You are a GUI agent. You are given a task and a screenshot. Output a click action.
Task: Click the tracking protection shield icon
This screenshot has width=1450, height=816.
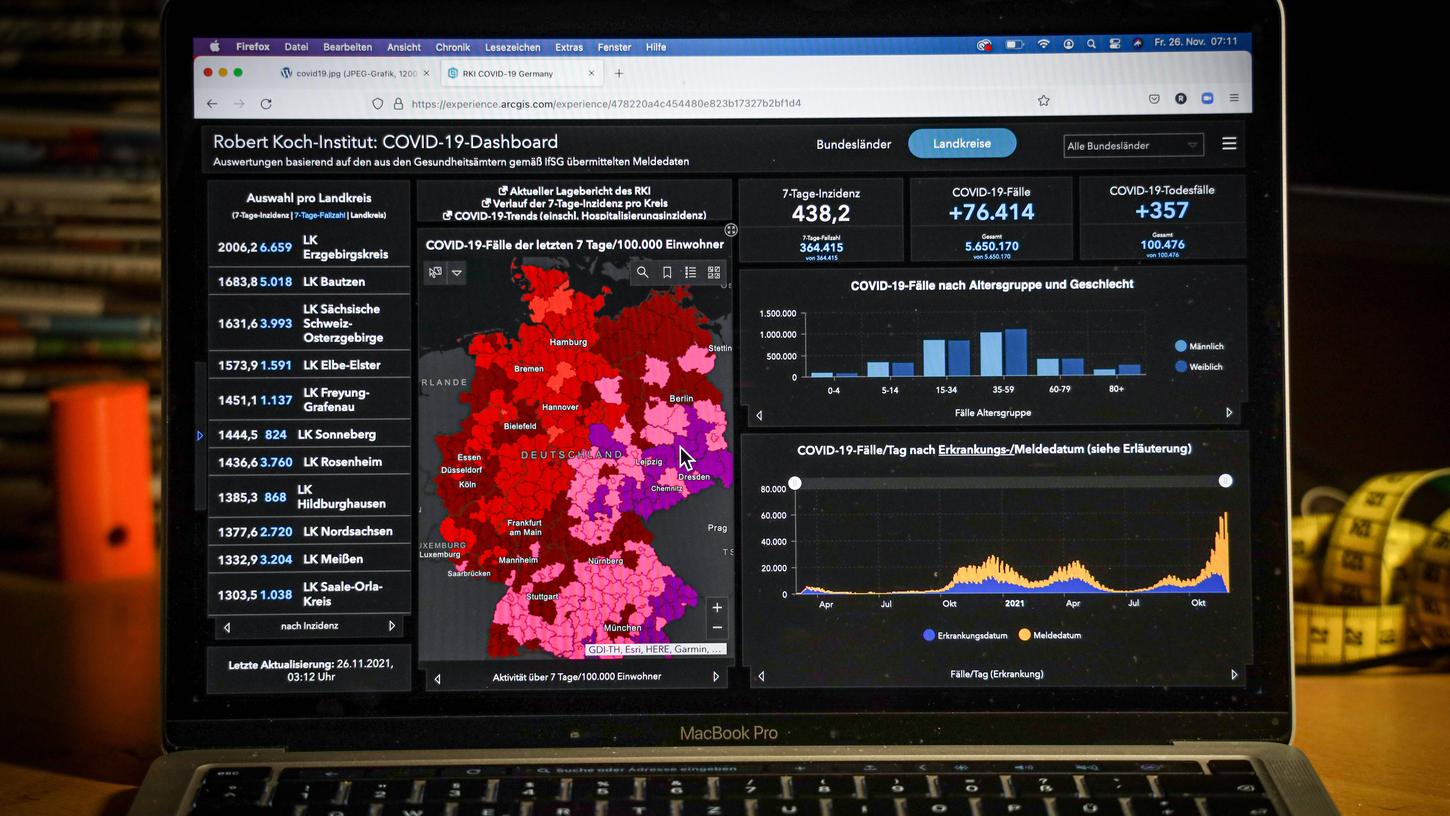pyautogui.click(x=377, y=104)
